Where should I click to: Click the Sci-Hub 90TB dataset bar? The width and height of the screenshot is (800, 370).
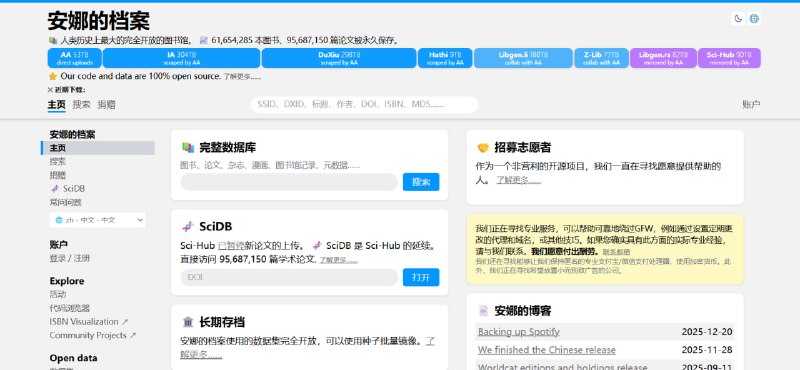coord(730,58)
